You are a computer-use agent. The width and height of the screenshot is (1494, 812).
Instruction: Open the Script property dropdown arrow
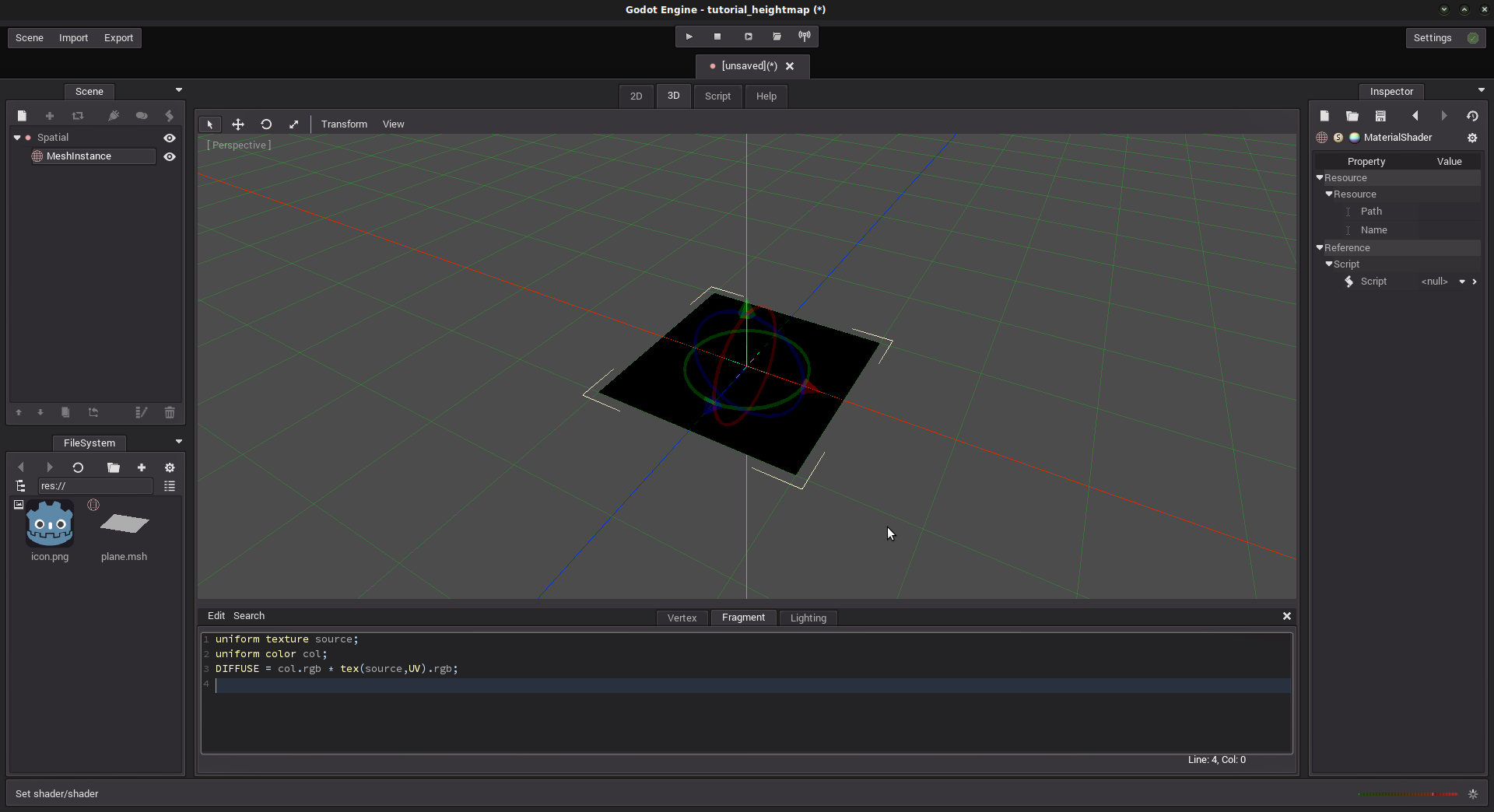pos(1462,282)
